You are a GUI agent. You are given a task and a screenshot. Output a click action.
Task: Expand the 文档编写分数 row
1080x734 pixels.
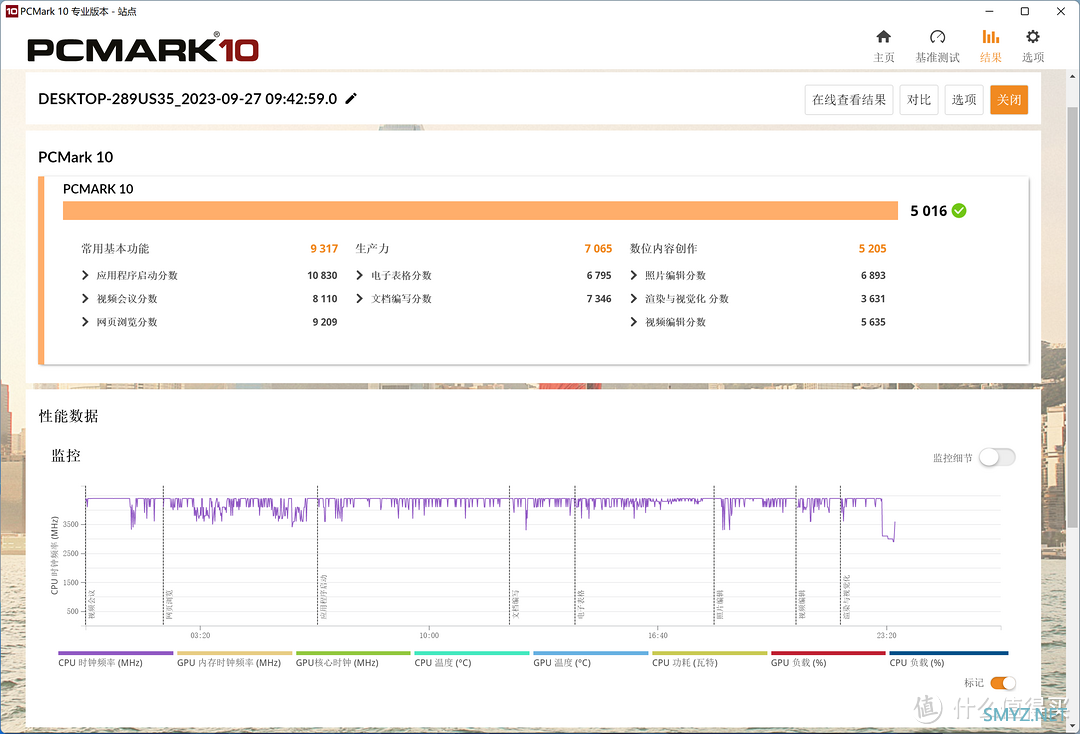coord(360,299)
